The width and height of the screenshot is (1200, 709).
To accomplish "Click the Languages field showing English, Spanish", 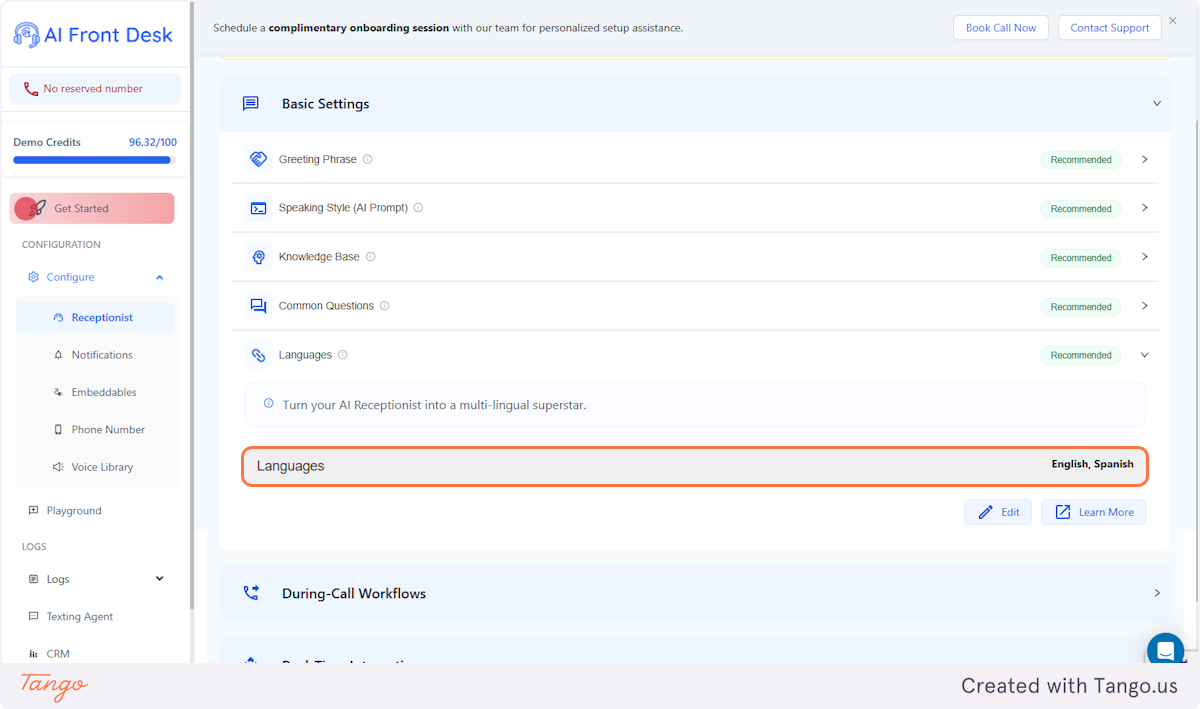I will [x=695, y=466].
